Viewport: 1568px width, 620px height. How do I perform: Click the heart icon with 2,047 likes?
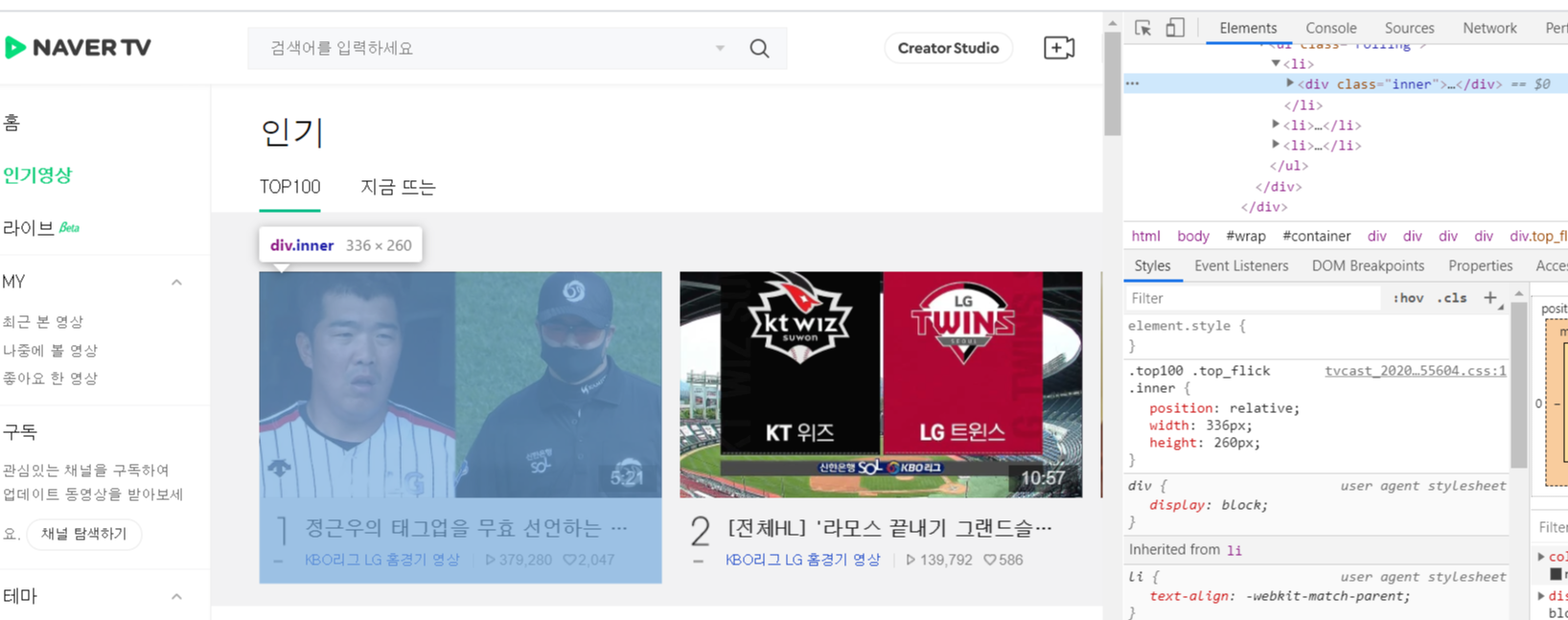pos(569,560)
